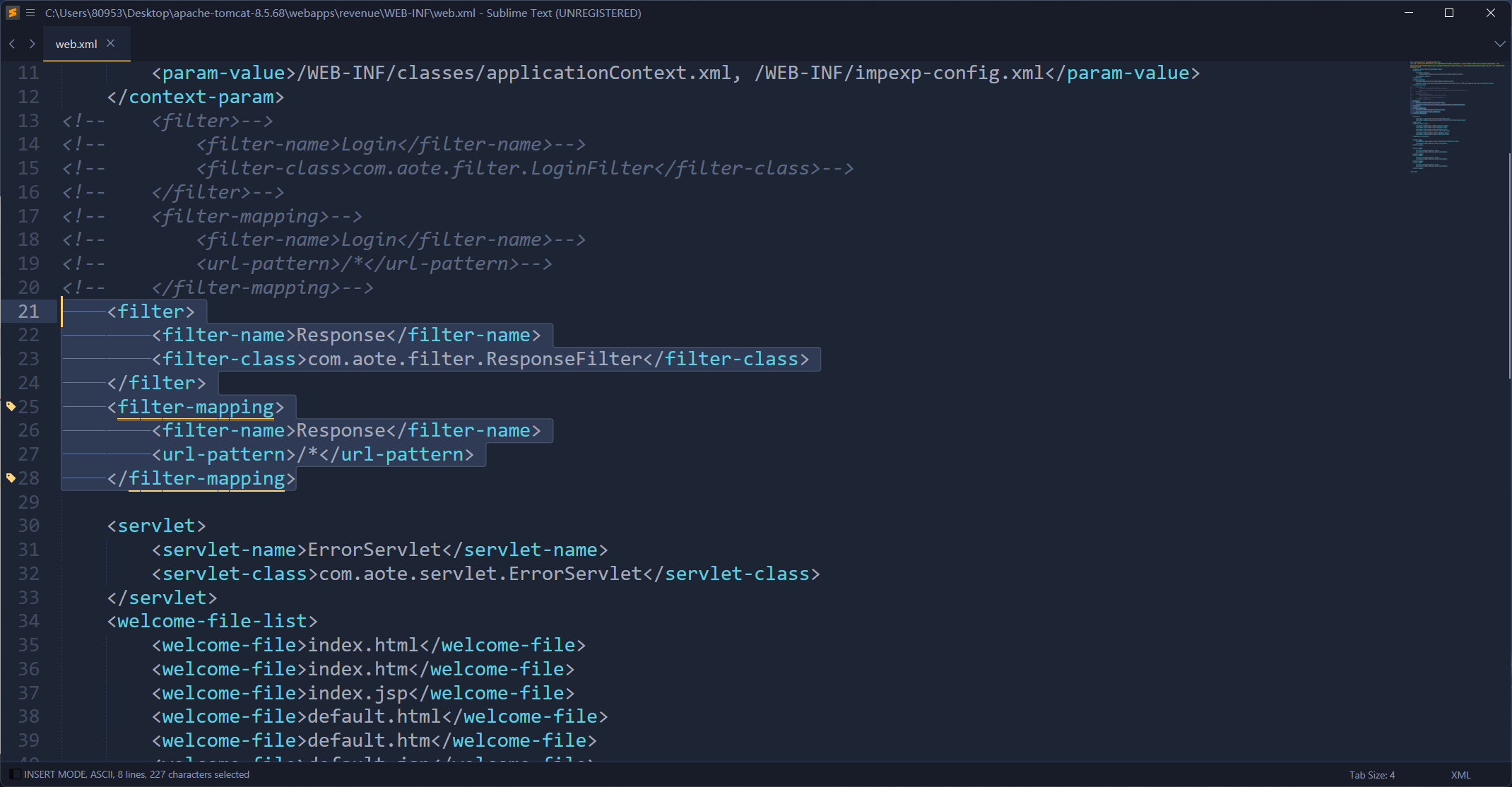
Task: Click the bookmark marker on line 25
Action: 11,406
